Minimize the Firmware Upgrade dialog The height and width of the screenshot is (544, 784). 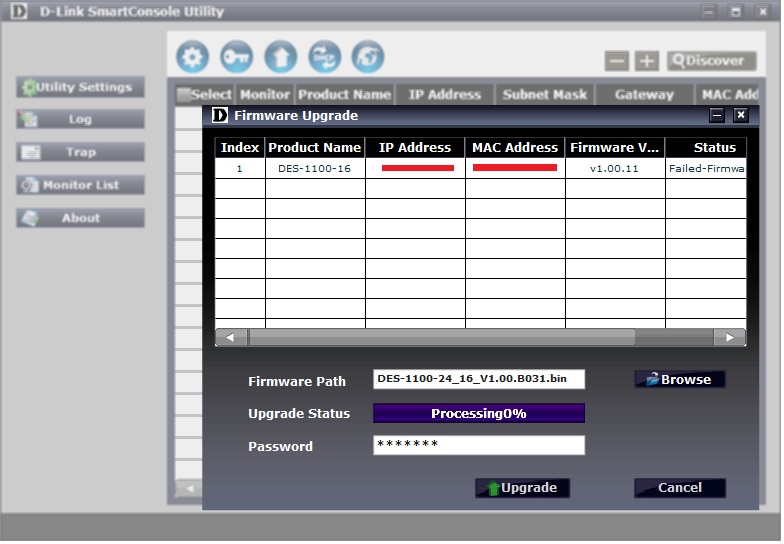[717, 116]
